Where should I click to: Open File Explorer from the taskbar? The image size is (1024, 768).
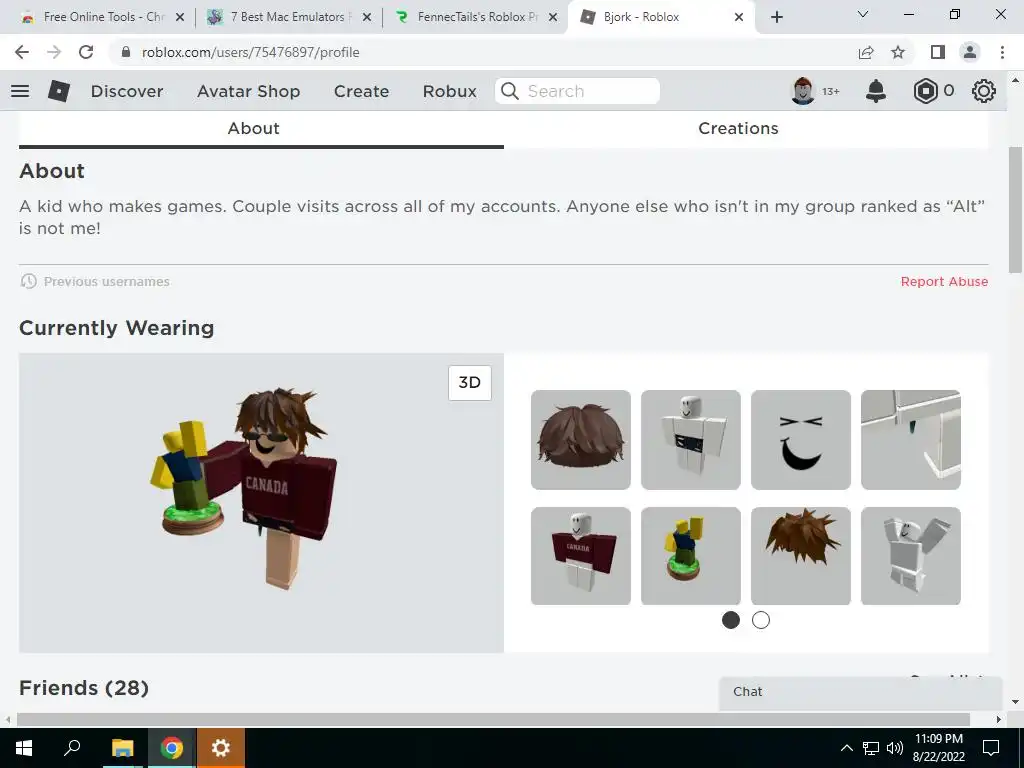coord(122,748)
